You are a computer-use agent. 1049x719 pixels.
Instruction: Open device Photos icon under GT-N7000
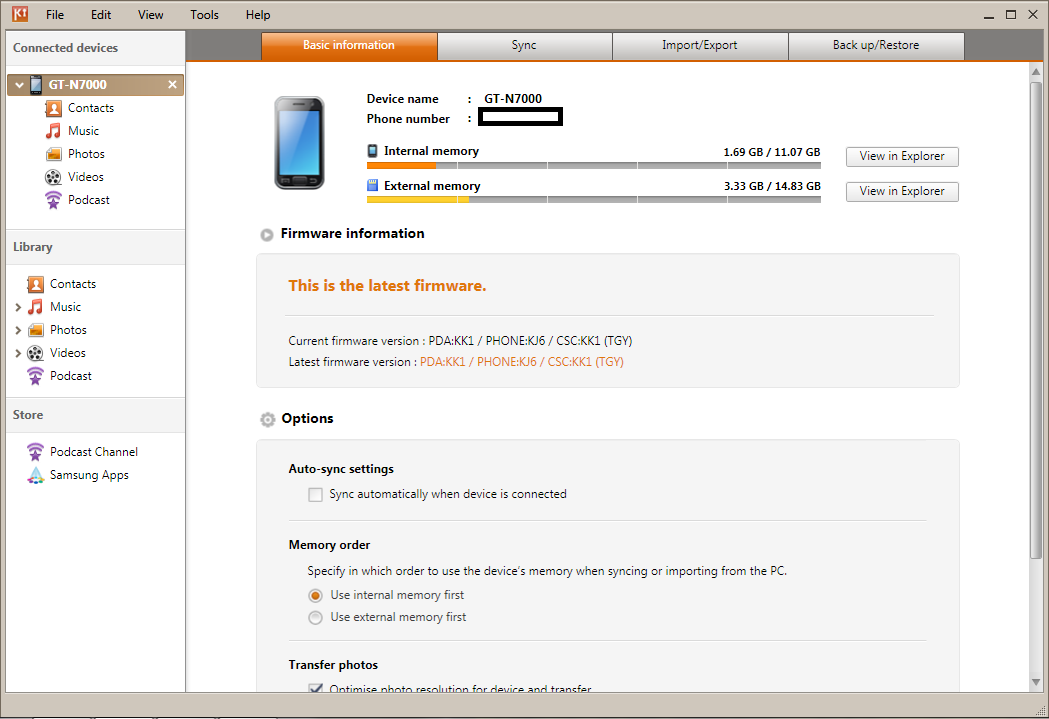tap(54, 154)
